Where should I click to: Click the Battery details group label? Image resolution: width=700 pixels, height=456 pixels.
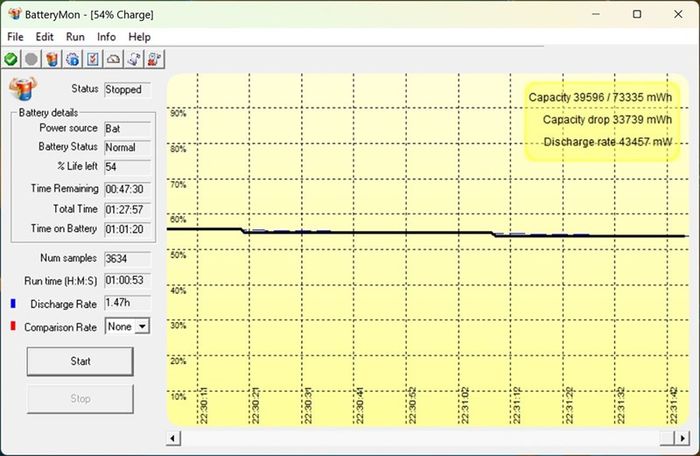(48, 113)
